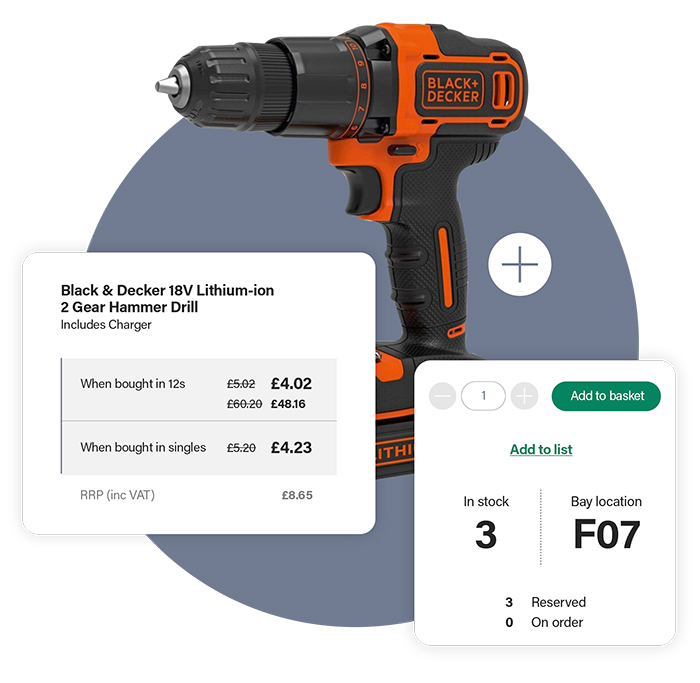Increase quantity with plus button
This screenshot has height=683, width=700.
pyautogui.click(x=525, y=396)
